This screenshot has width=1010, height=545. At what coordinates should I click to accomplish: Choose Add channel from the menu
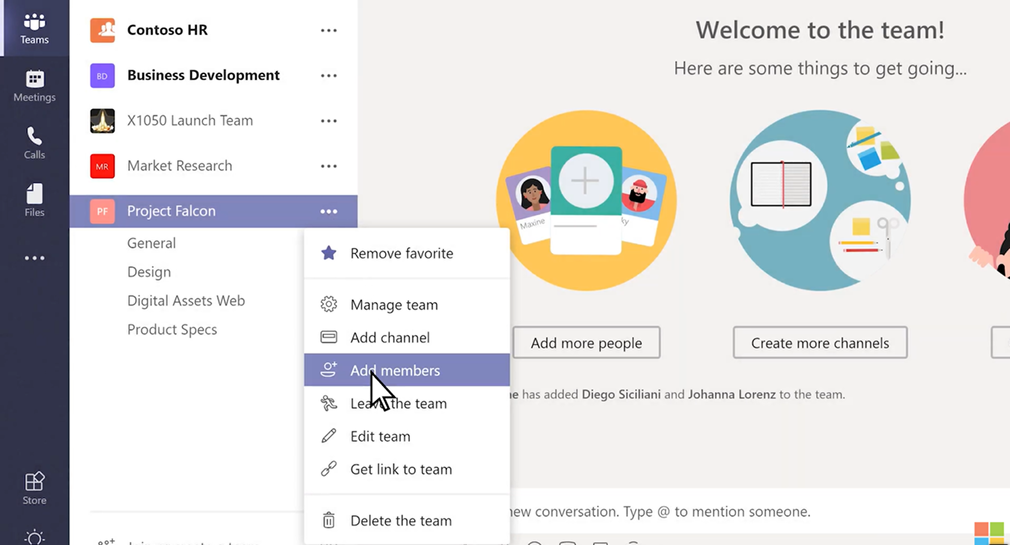[406, 338]
